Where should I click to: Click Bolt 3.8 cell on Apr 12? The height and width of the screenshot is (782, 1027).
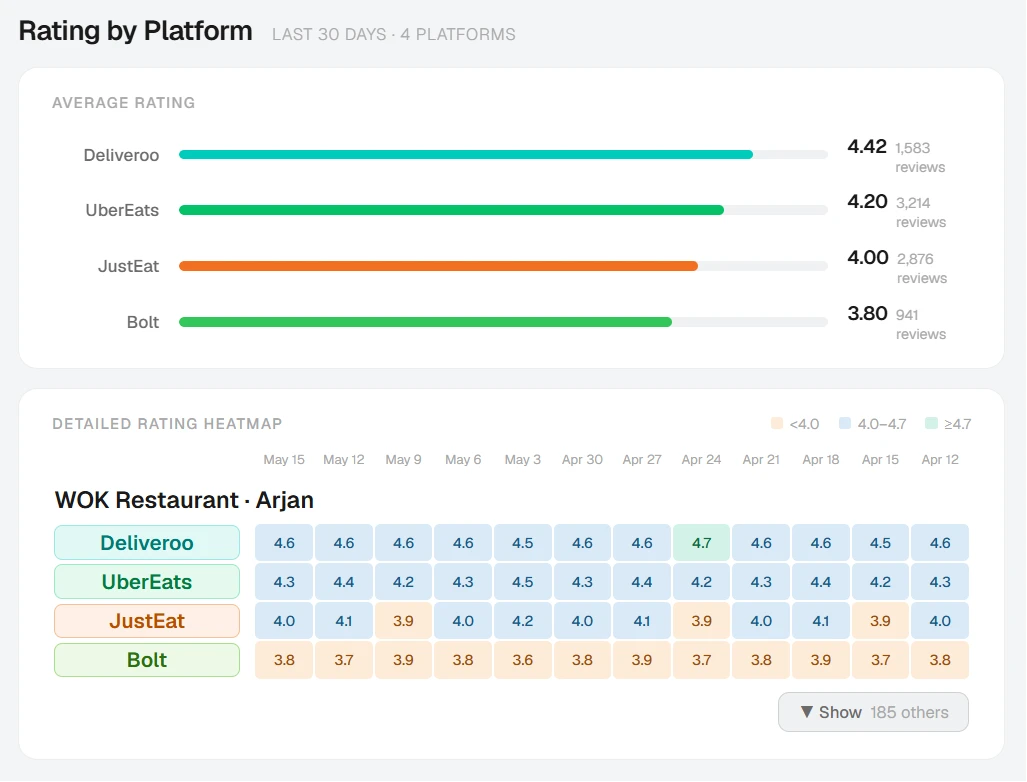[x=939, y=660]
